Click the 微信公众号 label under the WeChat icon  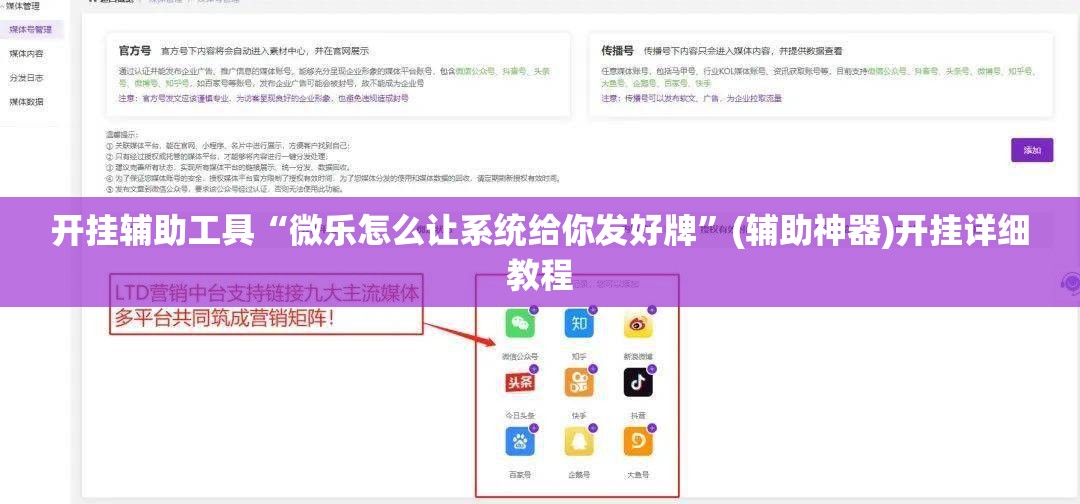click(x=520, y=357)
